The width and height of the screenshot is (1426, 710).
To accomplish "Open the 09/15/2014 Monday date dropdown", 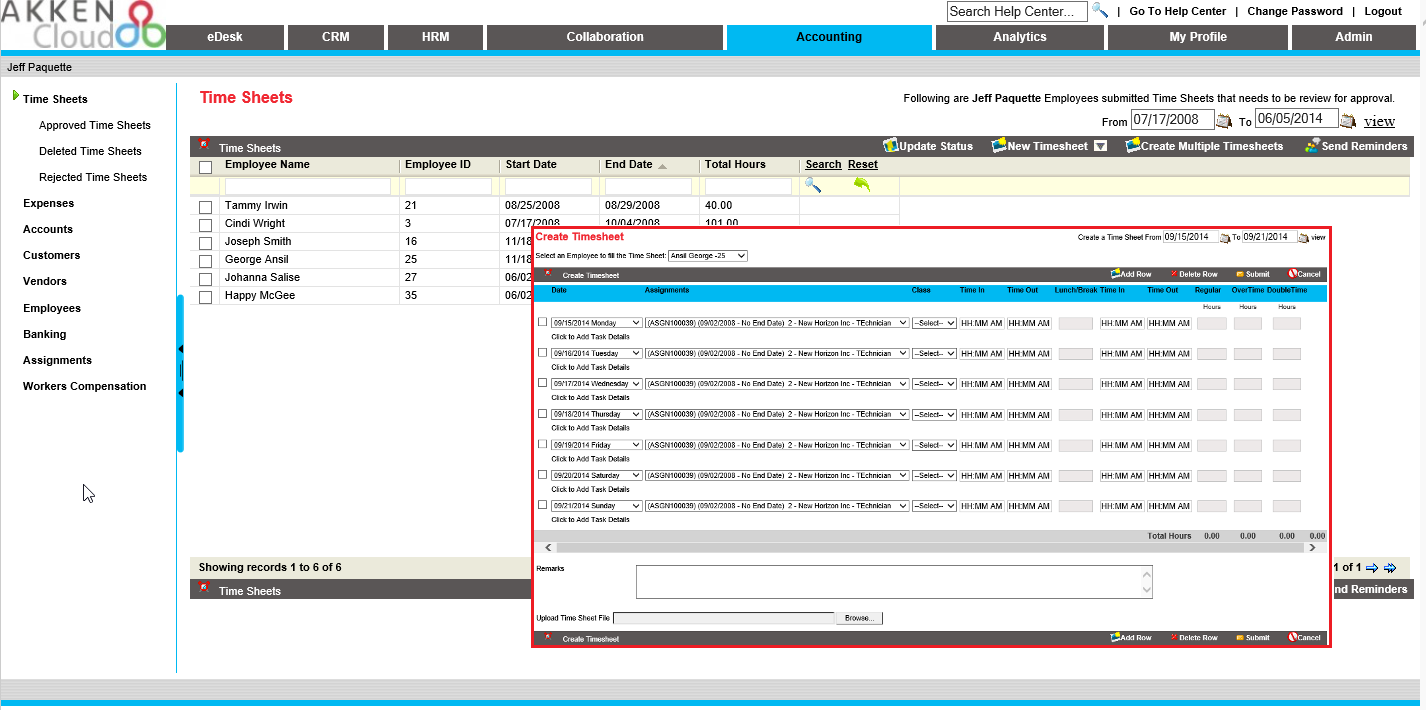I will [x=597, y=323].
